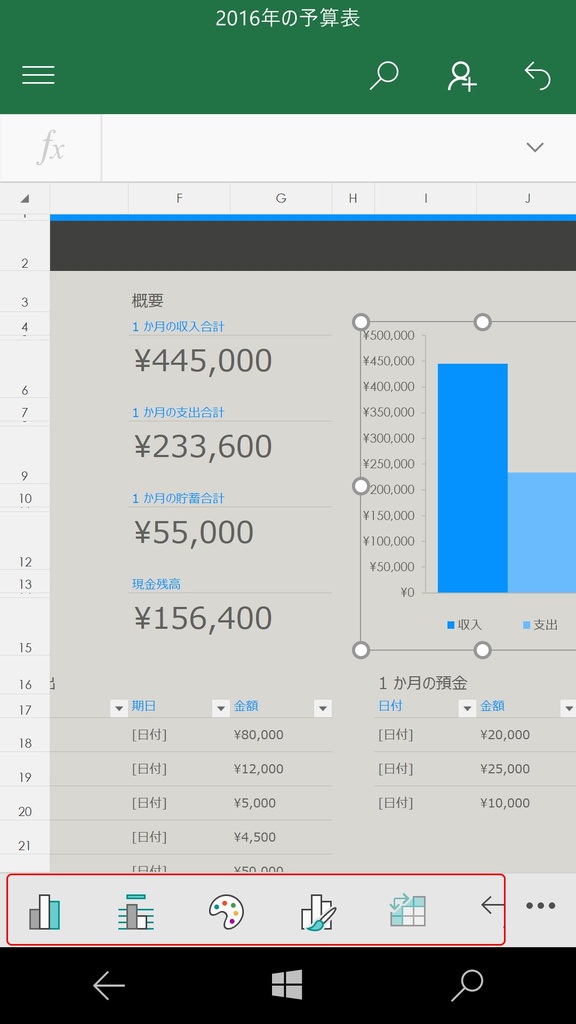This screenshot has height=1024, width=576.
Task: Select the column G header
Action: (281, 199)
